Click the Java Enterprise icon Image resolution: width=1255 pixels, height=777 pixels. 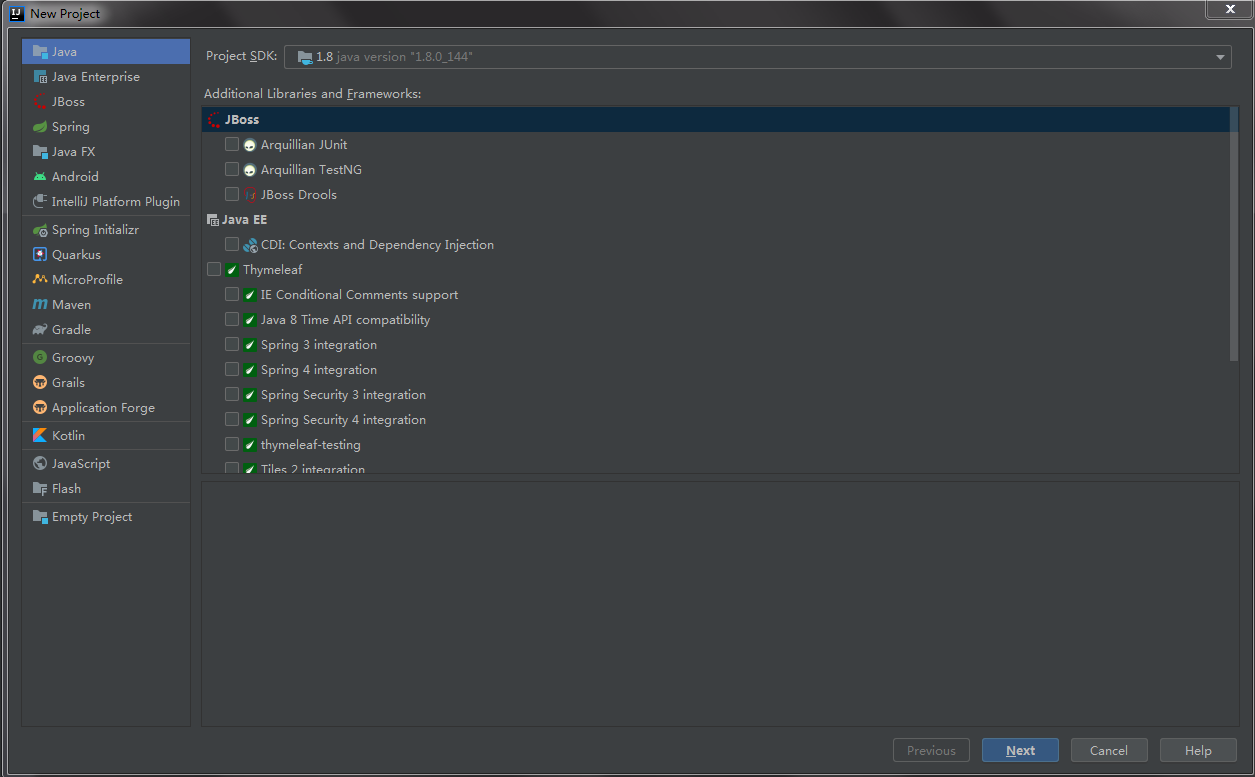coord(40,76)
